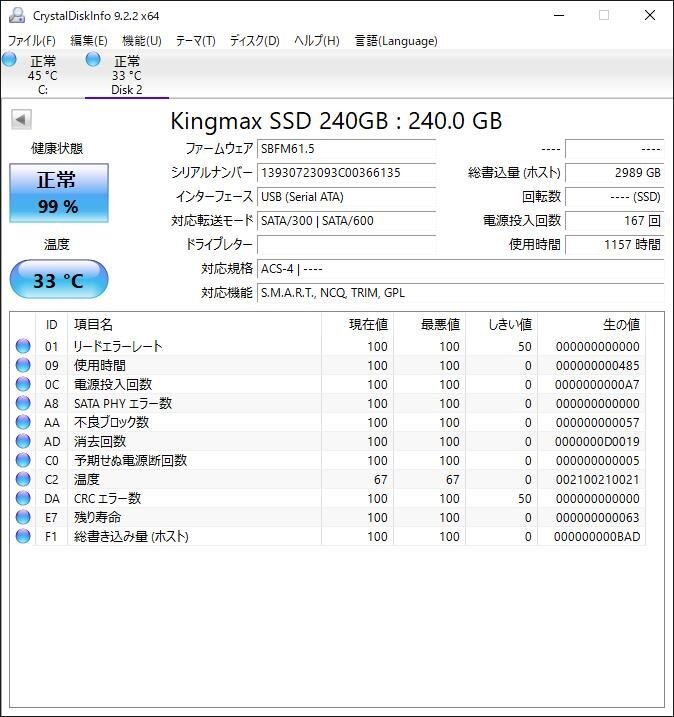Click status orb for ID 09 使用時間
The image size is (674, 717).
coord(23,365)
